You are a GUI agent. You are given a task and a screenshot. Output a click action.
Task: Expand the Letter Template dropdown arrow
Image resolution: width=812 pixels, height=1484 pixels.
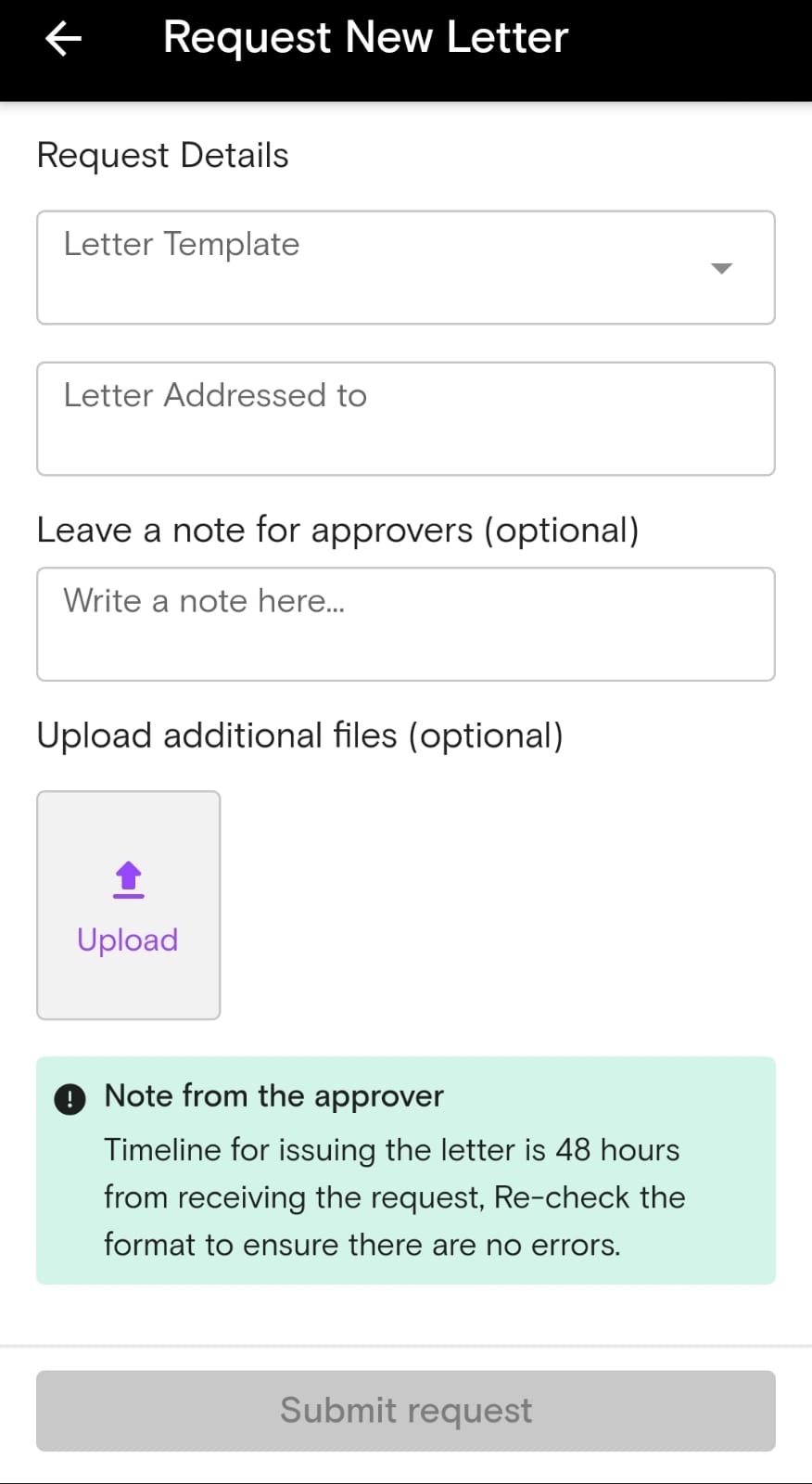click(721, 268)
